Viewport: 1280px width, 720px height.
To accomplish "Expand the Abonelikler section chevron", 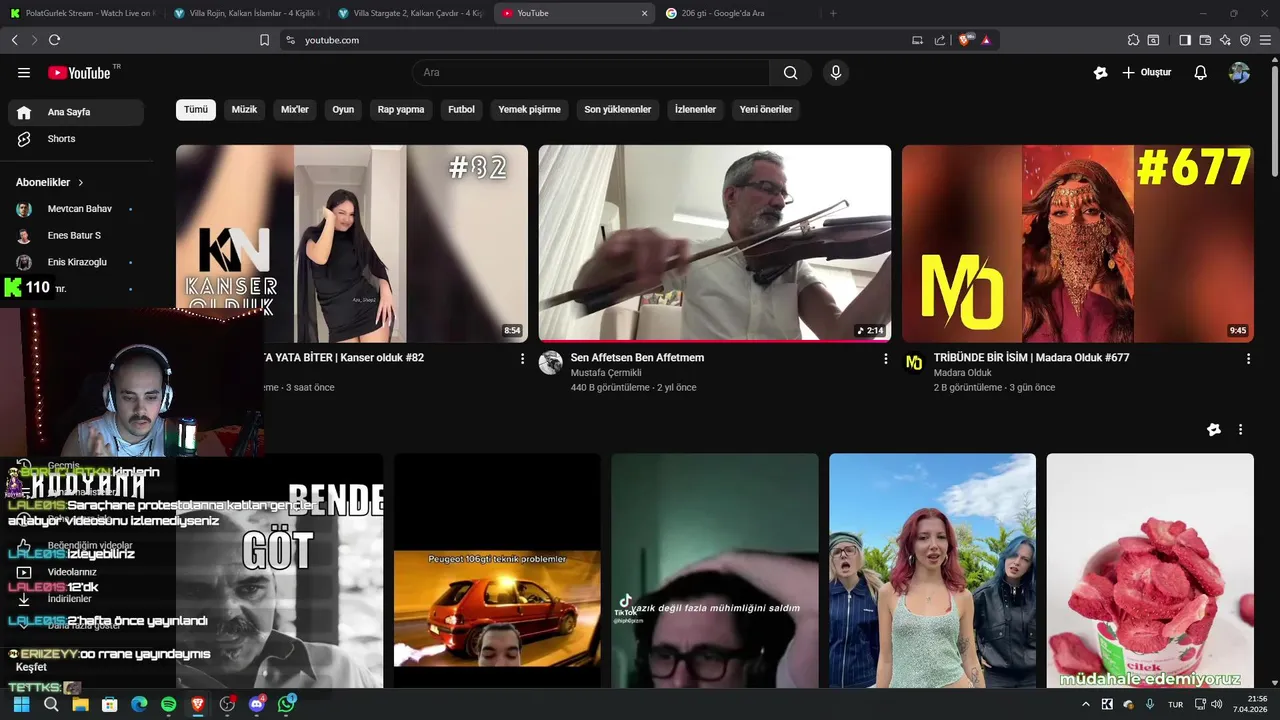I will pos(80,183).
